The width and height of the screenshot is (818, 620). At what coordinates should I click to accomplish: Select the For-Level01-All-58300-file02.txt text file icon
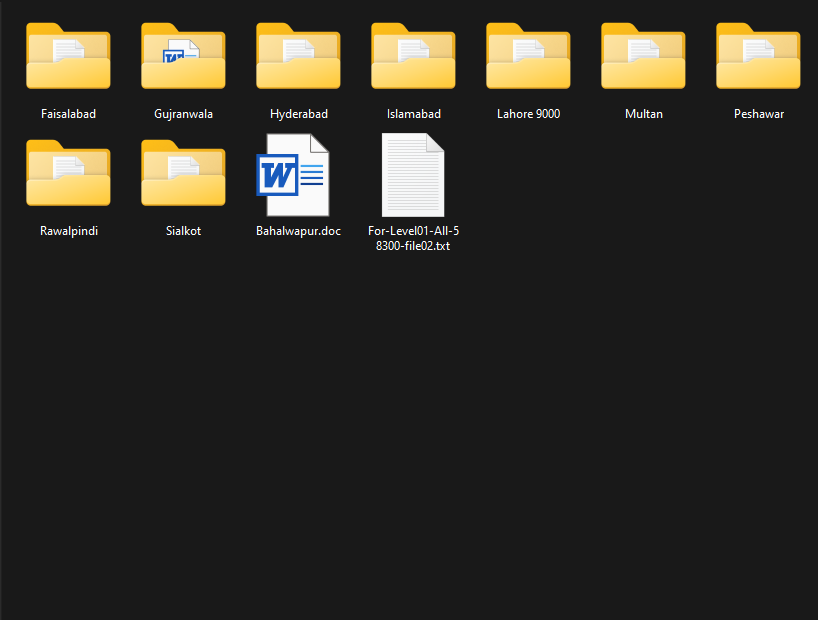[413, 175]
